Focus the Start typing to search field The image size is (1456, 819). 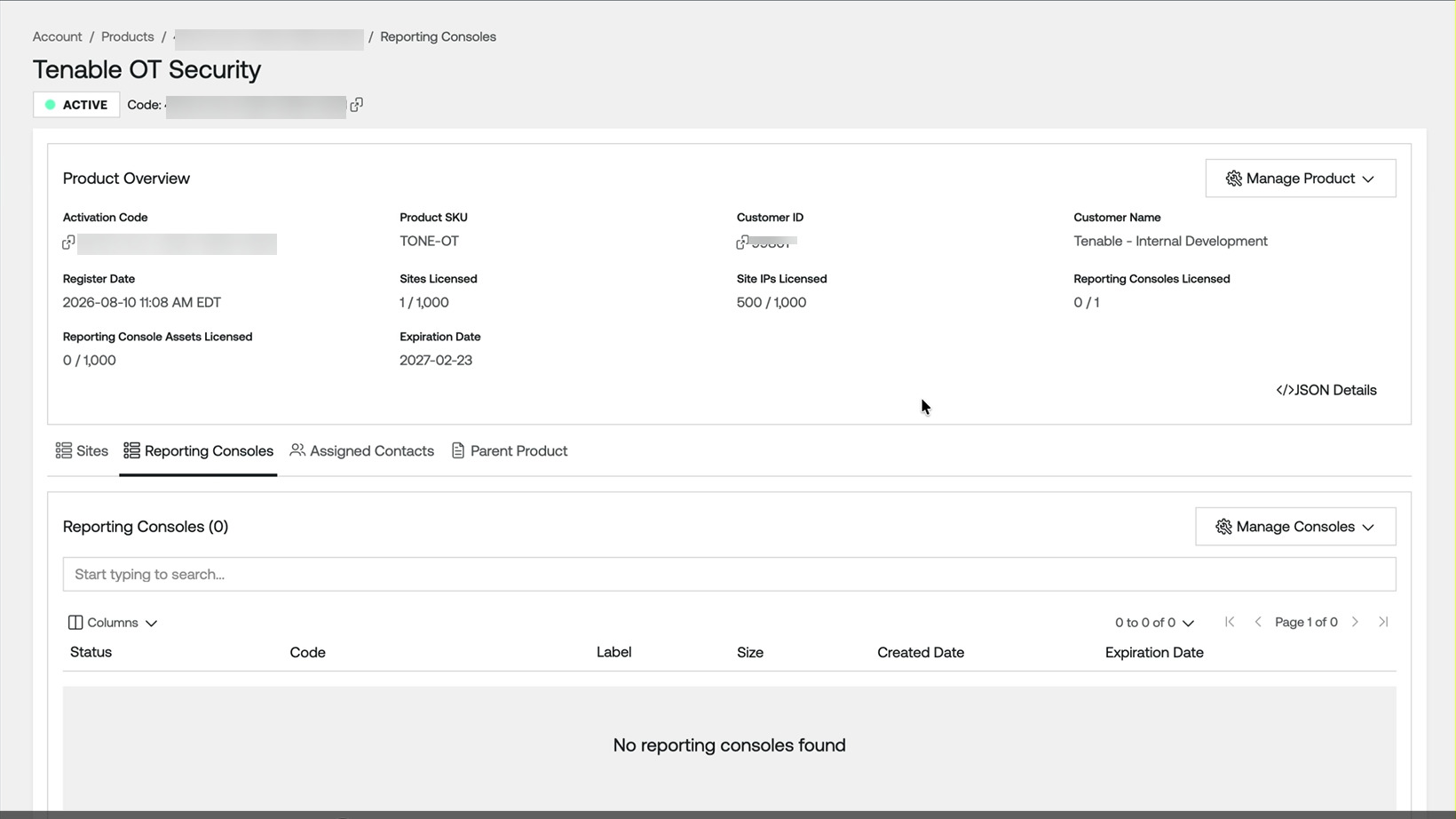pos(729,575)
